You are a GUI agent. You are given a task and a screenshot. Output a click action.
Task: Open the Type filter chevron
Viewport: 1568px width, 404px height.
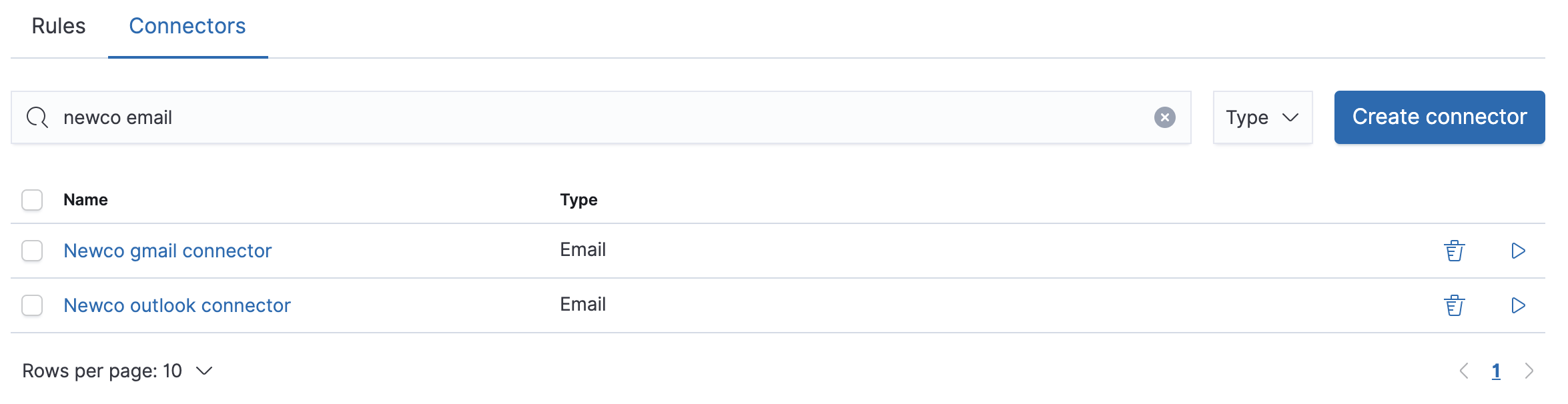[x=1291, y=117]
